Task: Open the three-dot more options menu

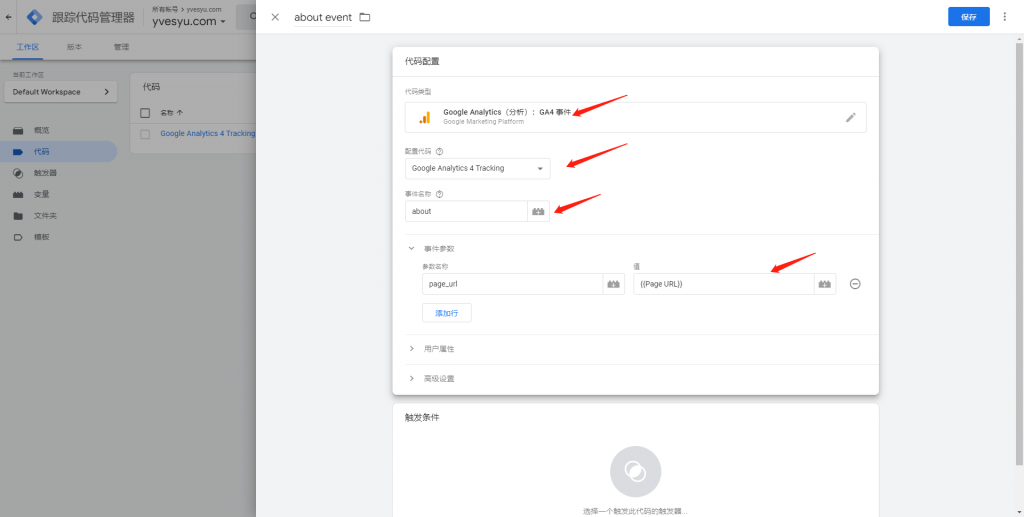Action: tap(1004, 17)
